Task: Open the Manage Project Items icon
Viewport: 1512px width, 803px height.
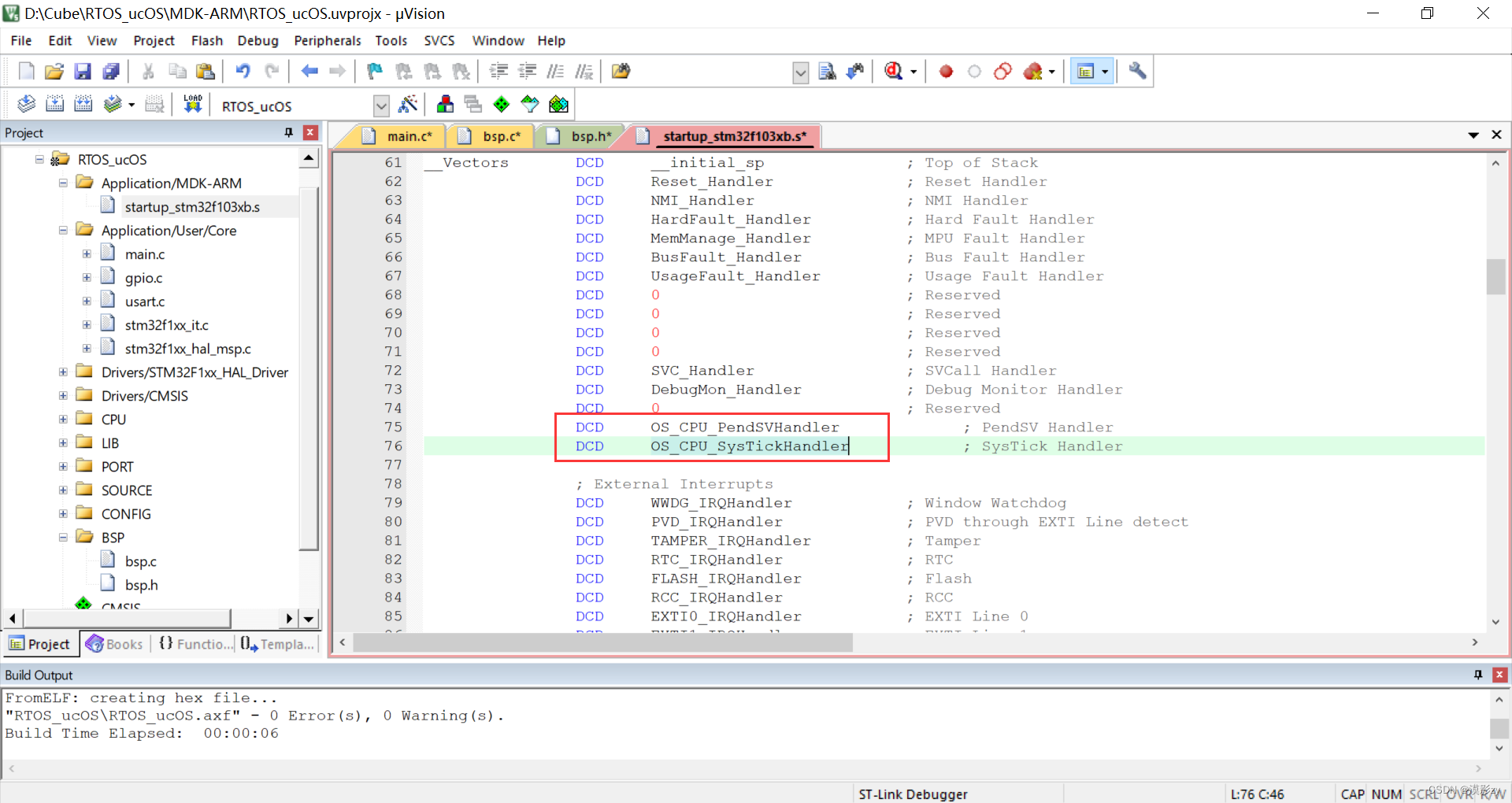Action: coord(445,104)
